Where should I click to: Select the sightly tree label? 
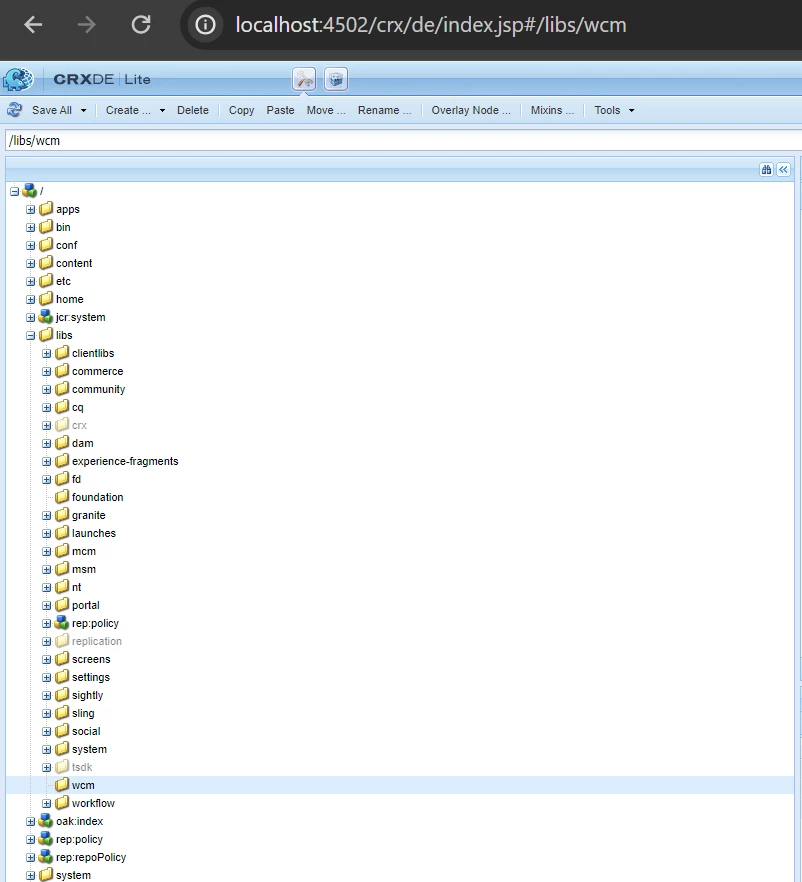pyautogui.click(x=87, y=695)
